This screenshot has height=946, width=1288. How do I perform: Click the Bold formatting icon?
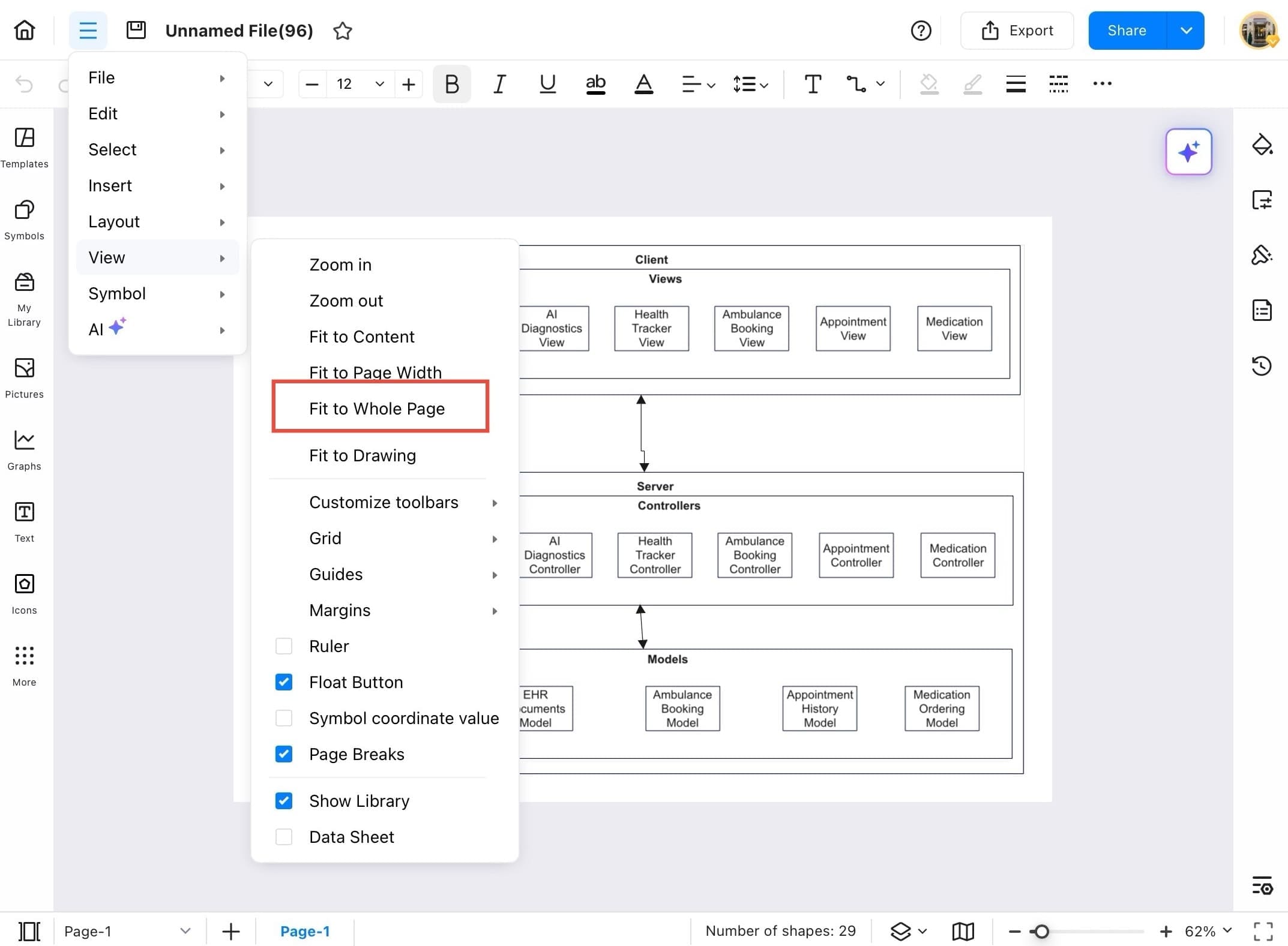451,84
